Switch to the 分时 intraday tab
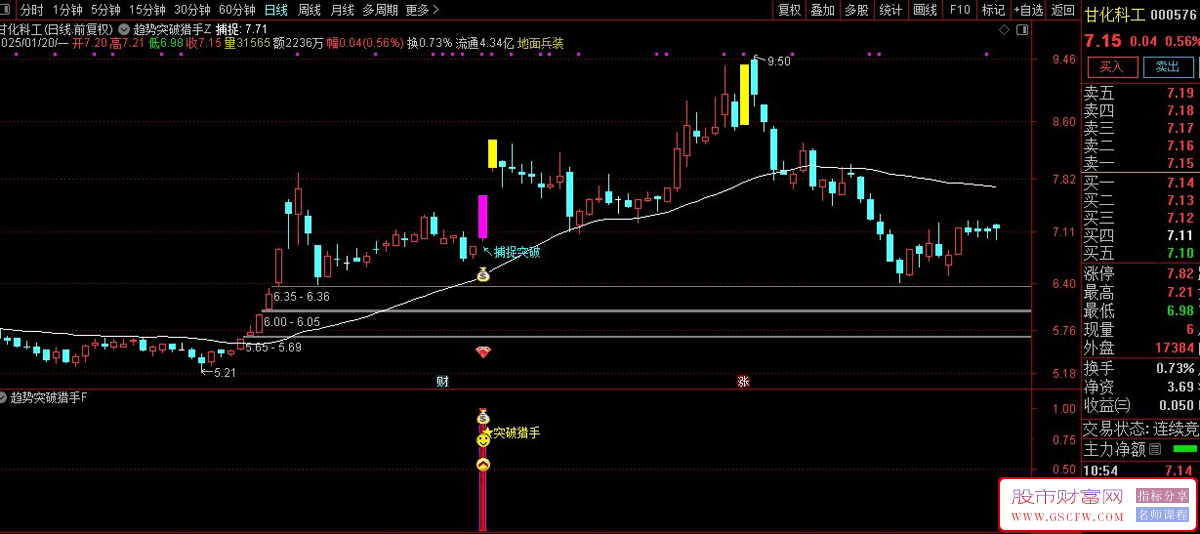Viewport: 1200px width, 534px height. tap(32, 10)
